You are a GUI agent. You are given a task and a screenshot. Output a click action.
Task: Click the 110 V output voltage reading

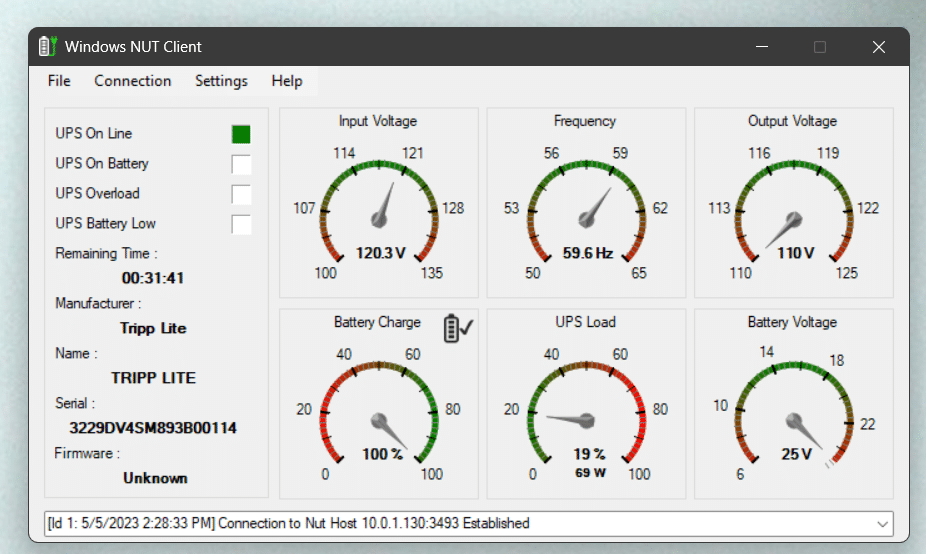tap(795, 253)
